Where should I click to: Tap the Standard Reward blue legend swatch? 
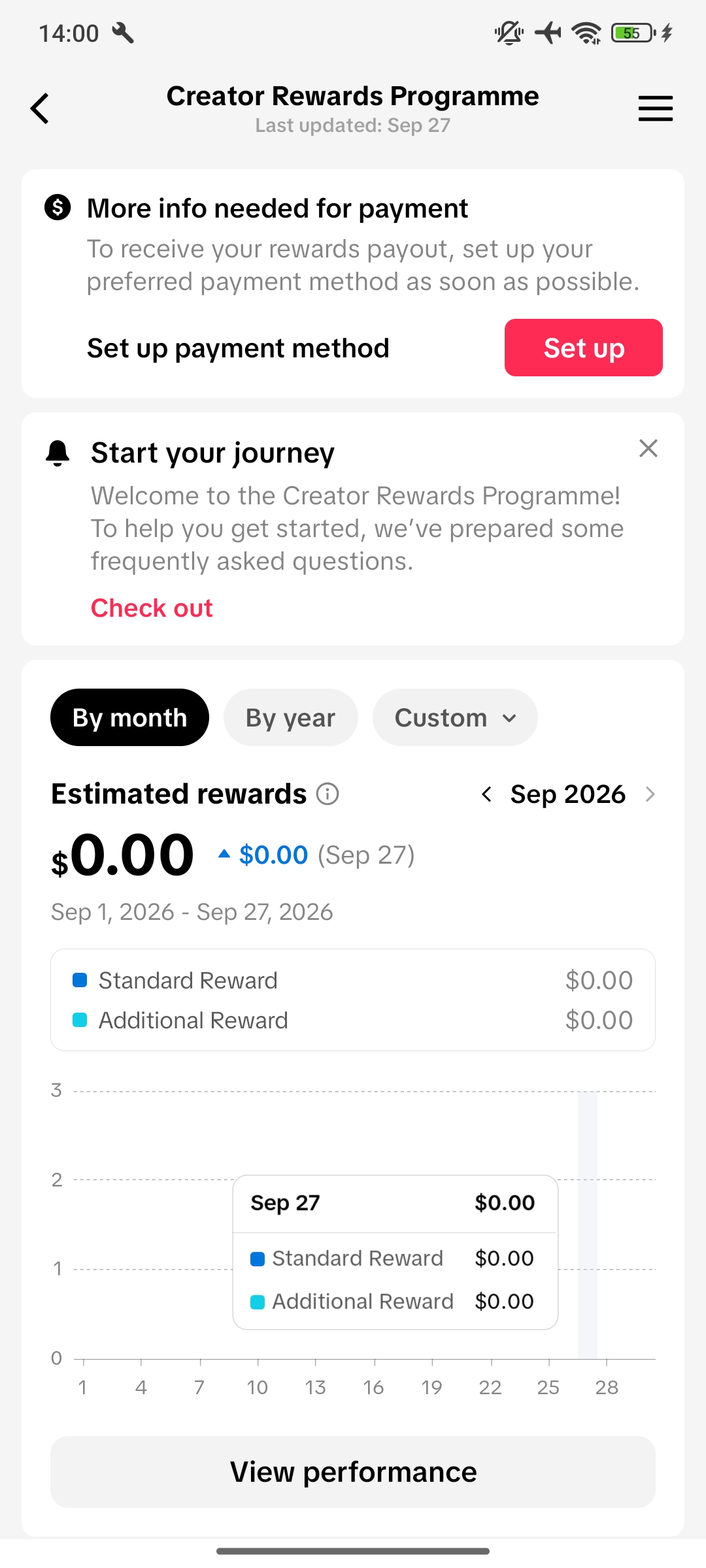(x=80, y=980)
